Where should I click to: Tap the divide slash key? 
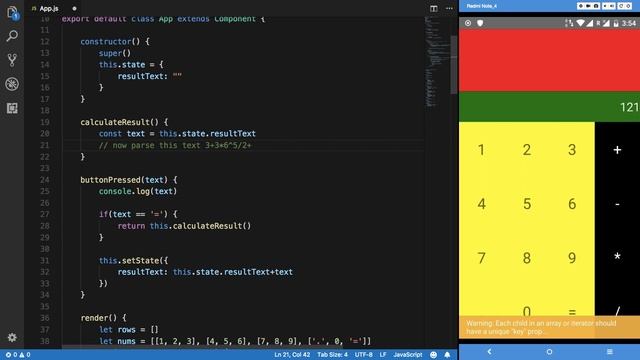[x=617, y=311]
